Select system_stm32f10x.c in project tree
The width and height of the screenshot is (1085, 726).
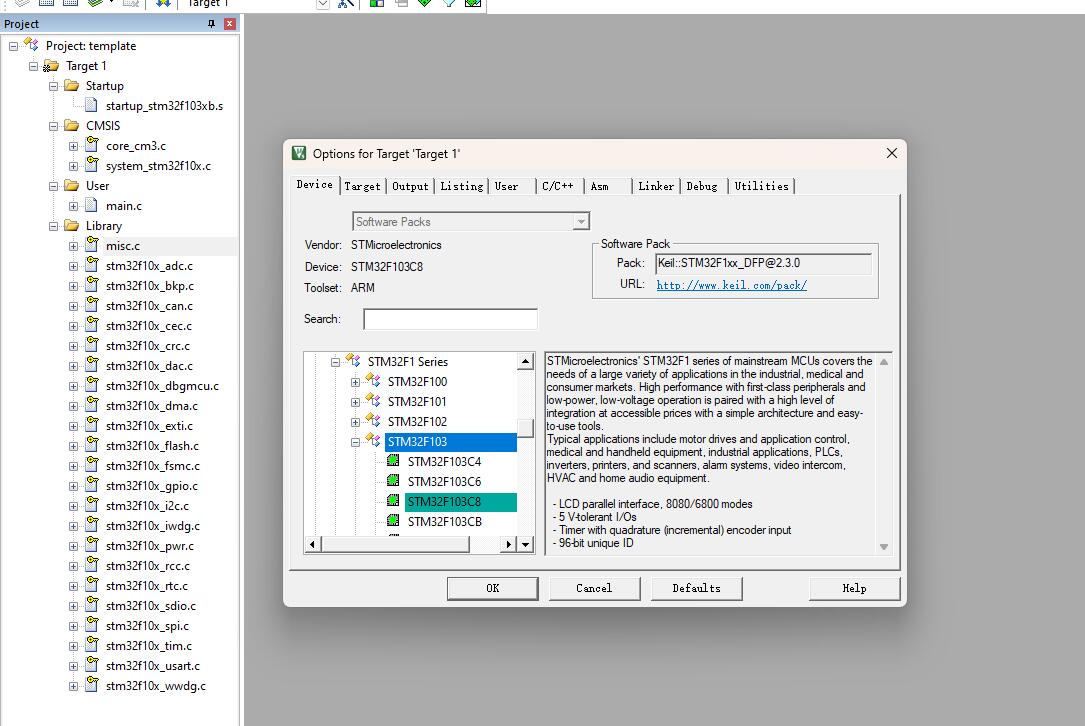pos(158,165)
